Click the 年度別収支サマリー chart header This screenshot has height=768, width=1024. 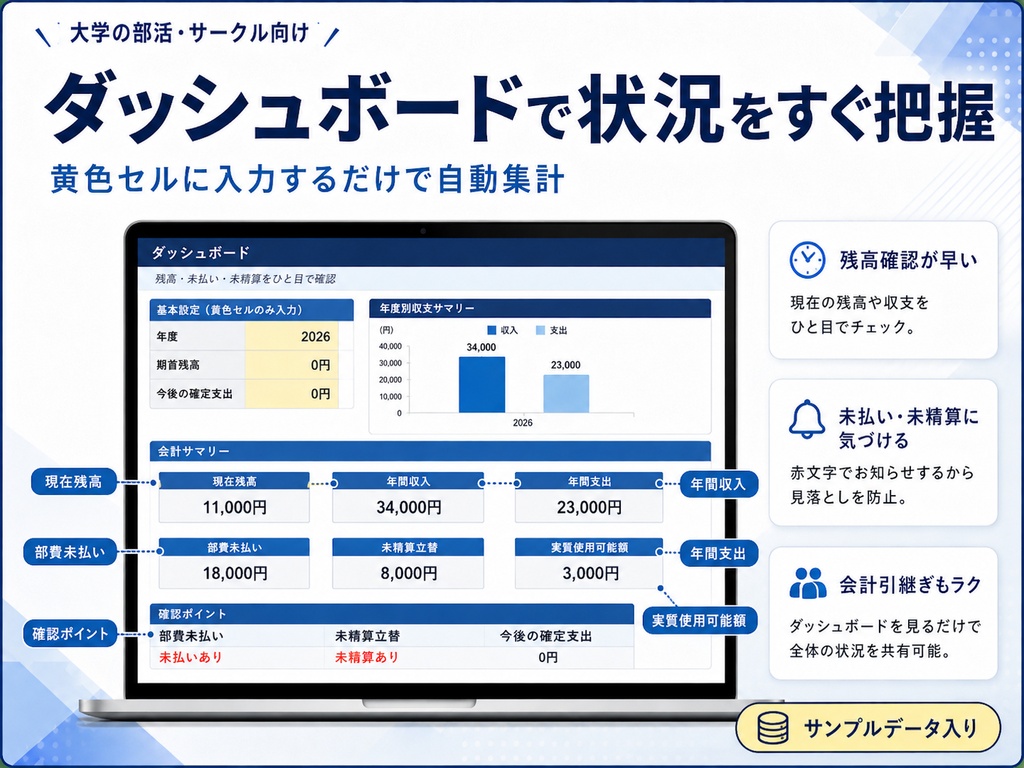540,308
